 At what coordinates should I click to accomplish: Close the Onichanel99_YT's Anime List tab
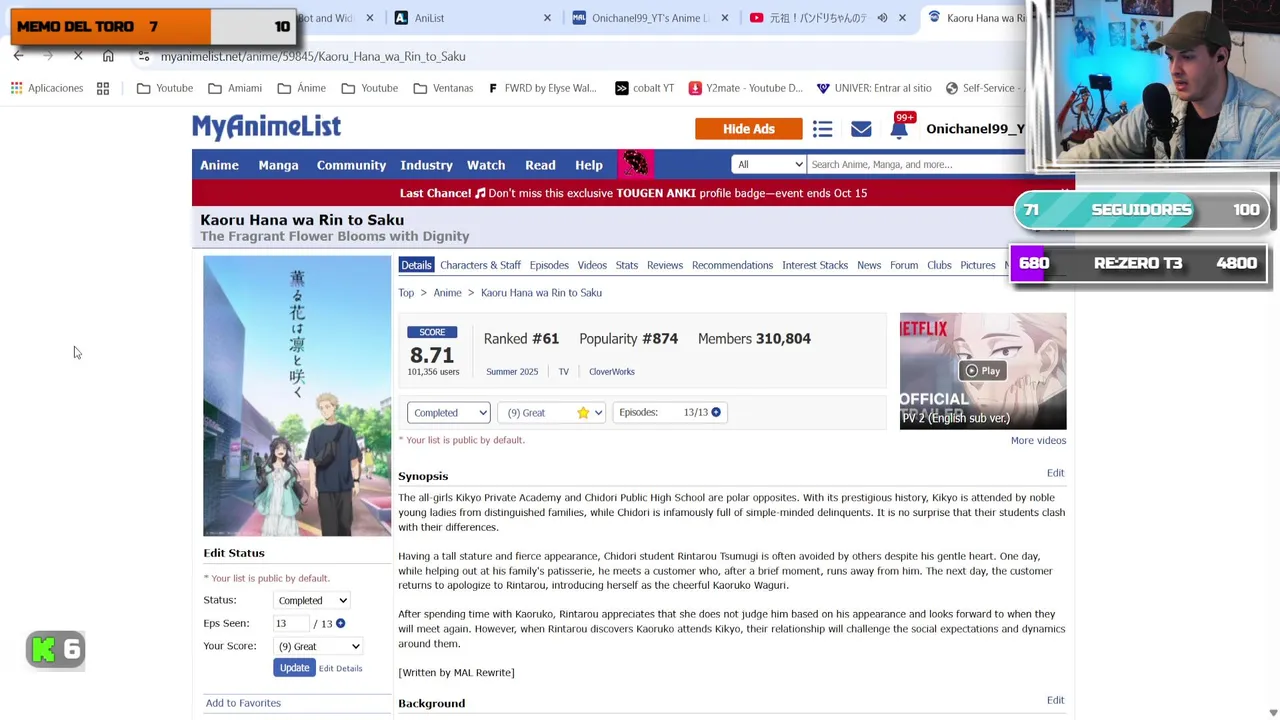coord(725,18)
